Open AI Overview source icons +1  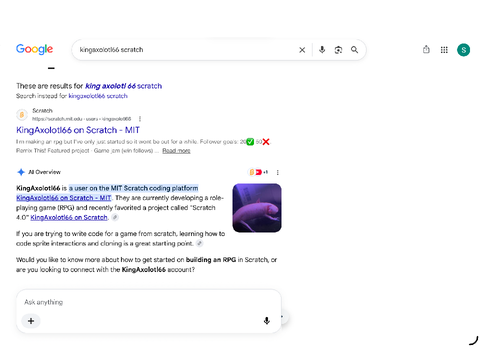[x=258, y=172]
